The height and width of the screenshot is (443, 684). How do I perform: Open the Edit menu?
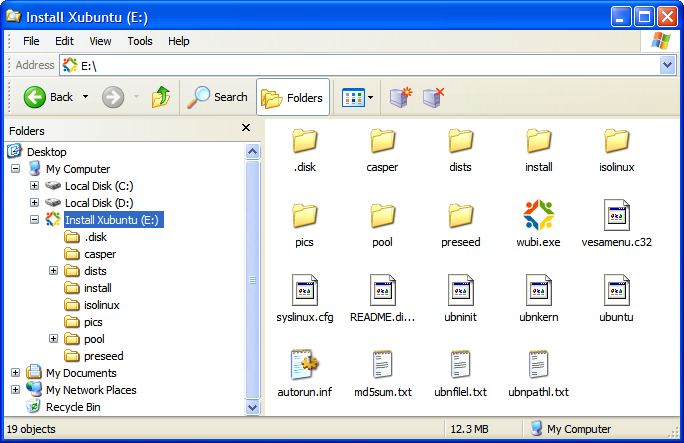tap(64, 41)
